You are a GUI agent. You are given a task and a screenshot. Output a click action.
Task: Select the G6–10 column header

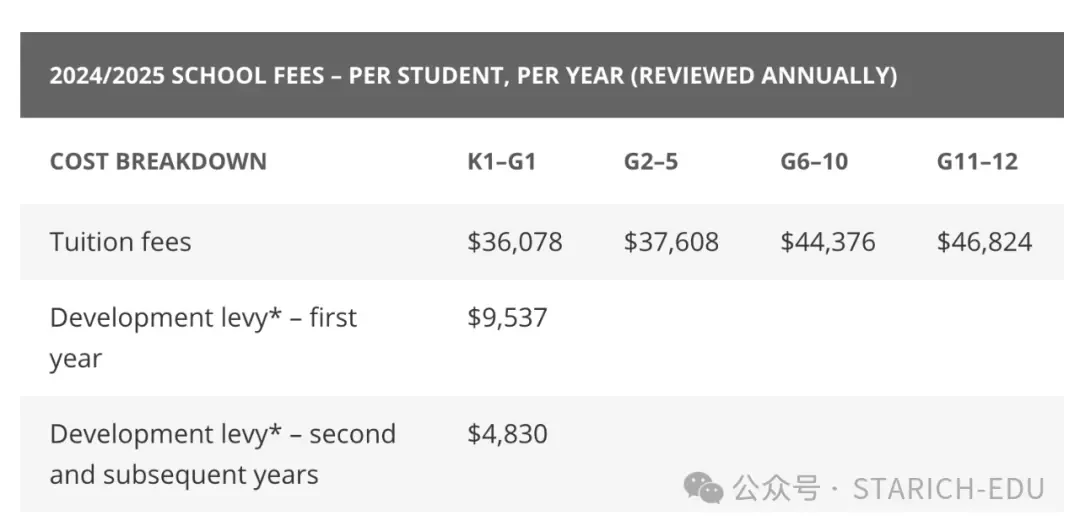tap(814, 161)
